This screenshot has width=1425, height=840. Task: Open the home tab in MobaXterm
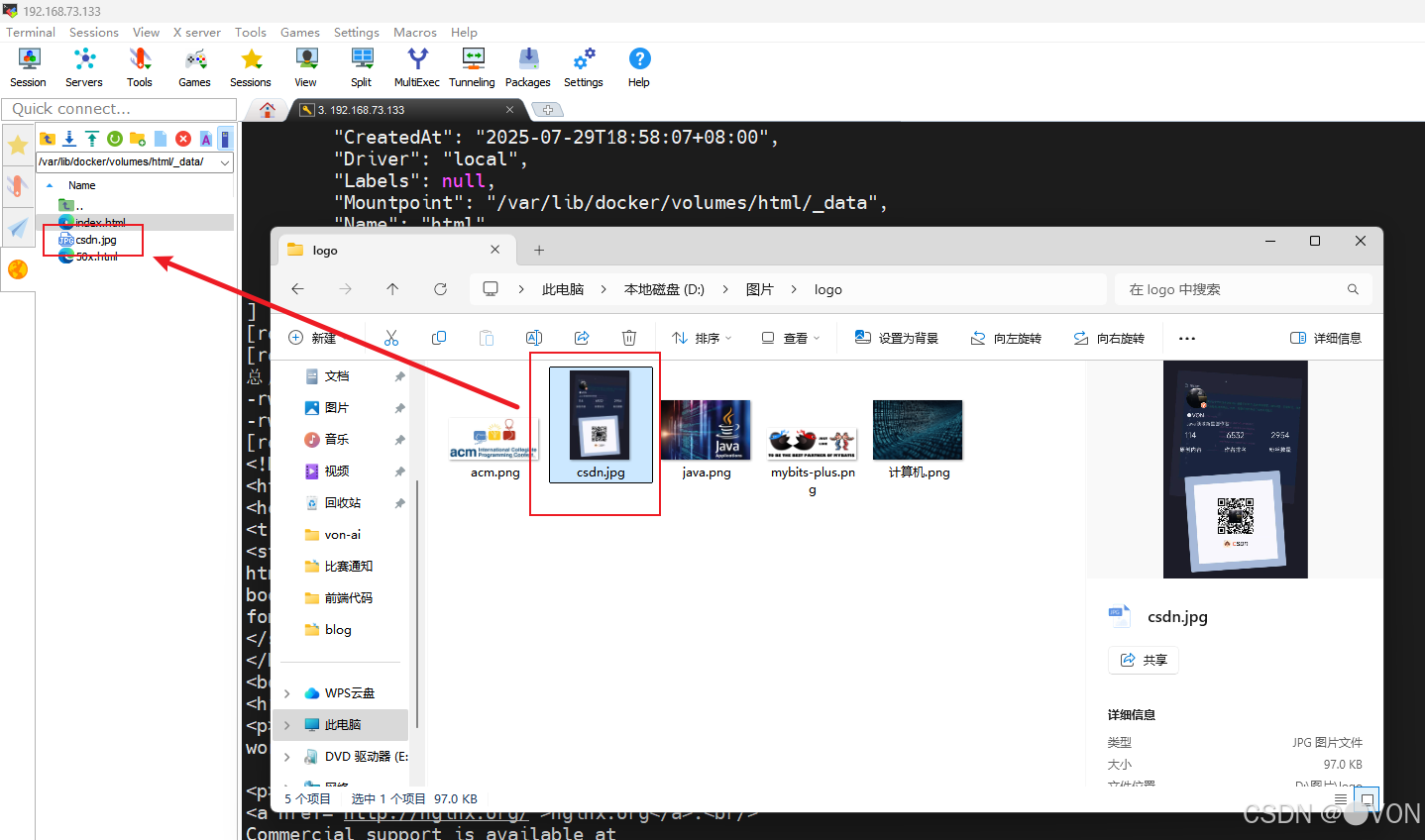[267, 110]
